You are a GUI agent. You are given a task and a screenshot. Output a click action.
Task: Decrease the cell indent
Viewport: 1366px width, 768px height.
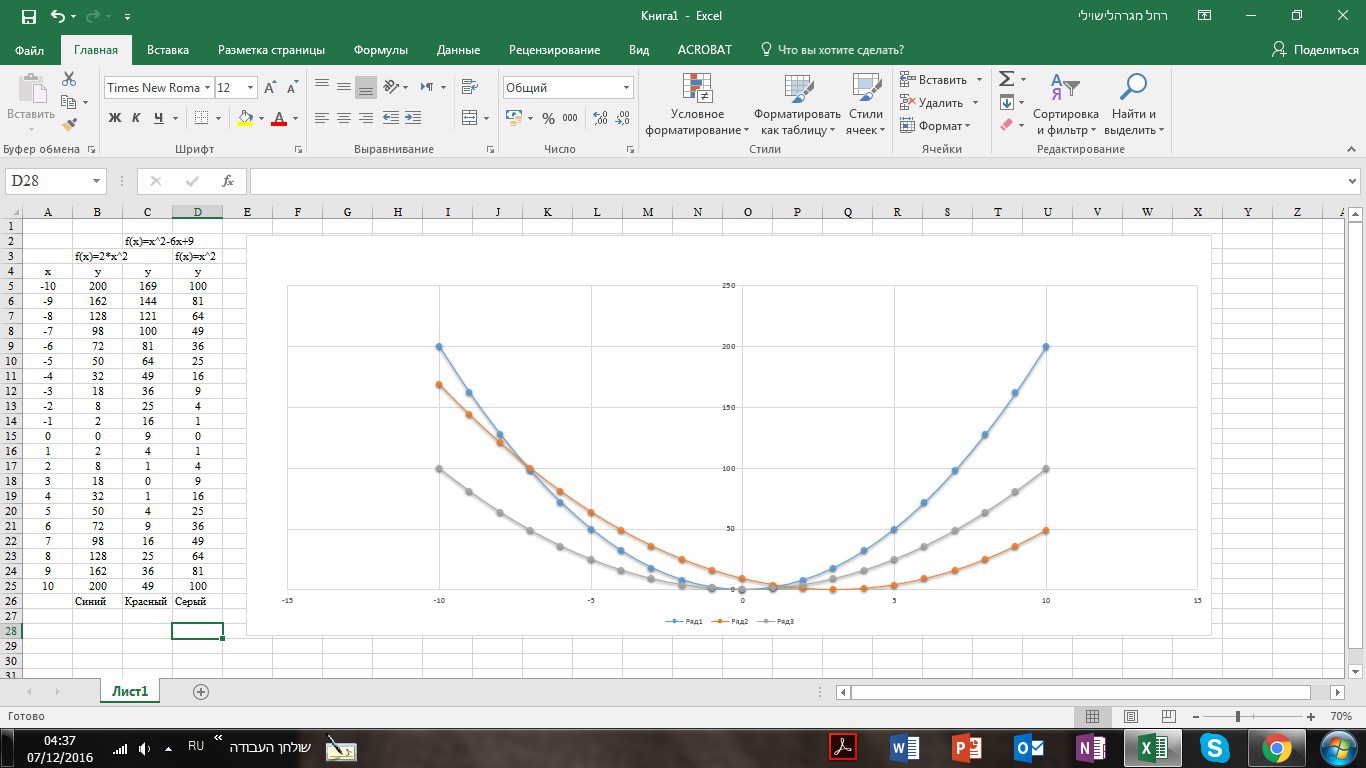[390, 118]
